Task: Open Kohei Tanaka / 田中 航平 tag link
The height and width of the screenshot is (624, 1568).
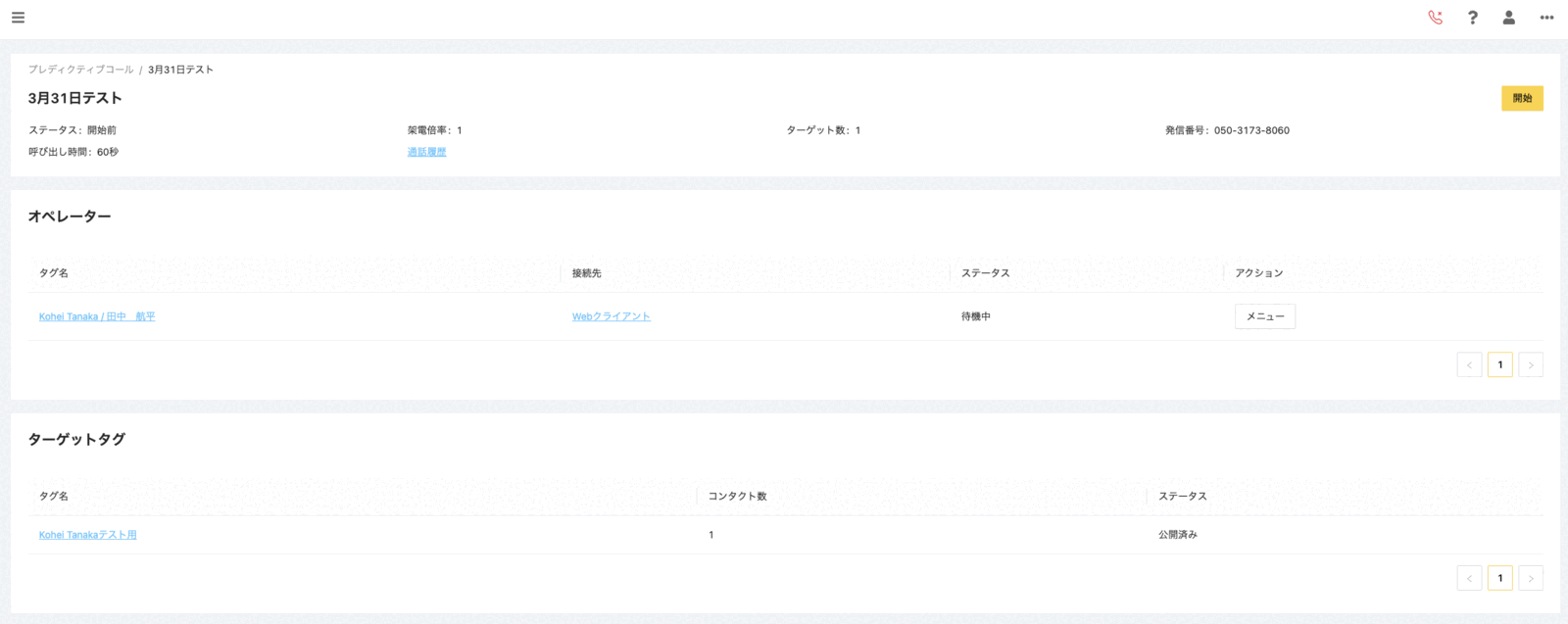Action: tap(97, 316)
